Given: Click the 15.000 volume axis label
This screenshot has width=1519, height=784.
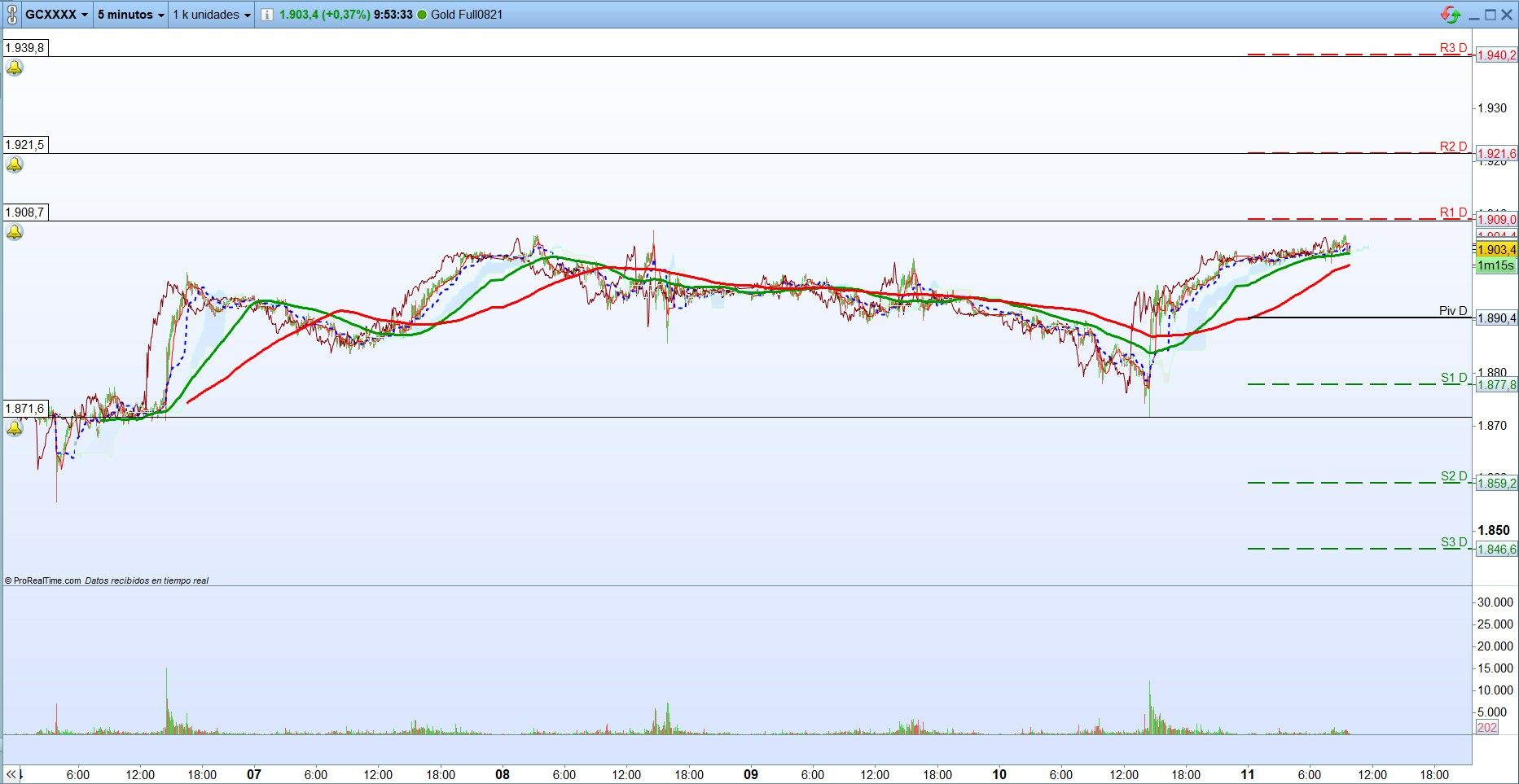Looking at the screenshot, I should (x=1495, y=668).
